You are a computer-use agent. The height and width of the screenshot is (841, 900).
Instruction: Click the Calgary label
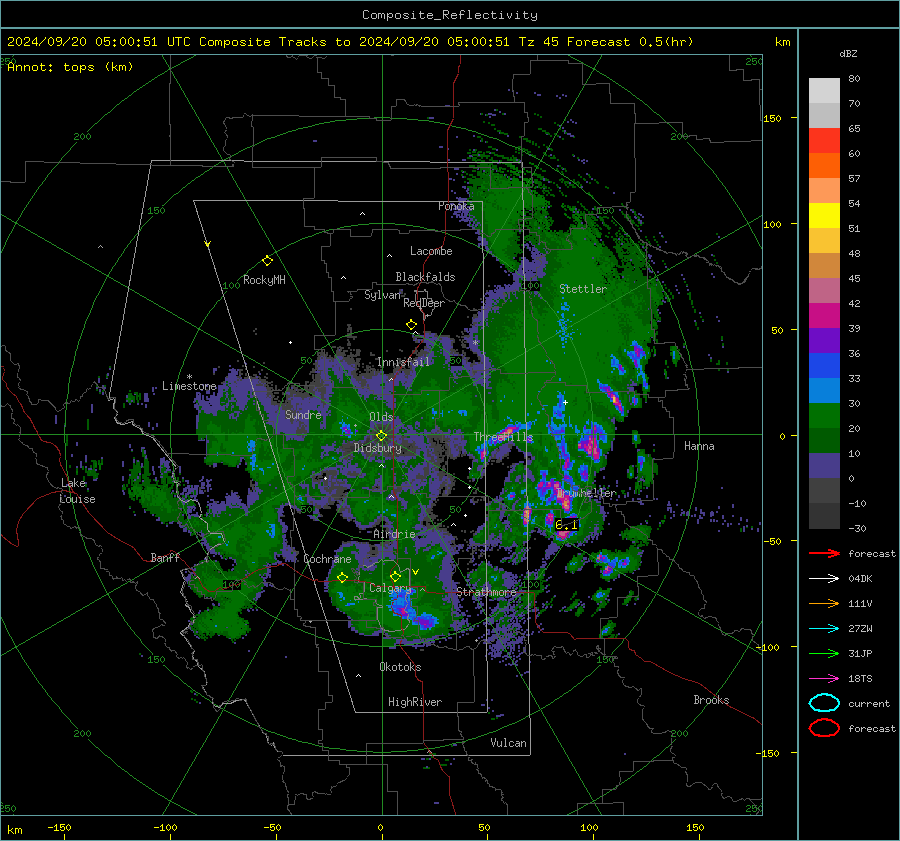coord(390,588)
